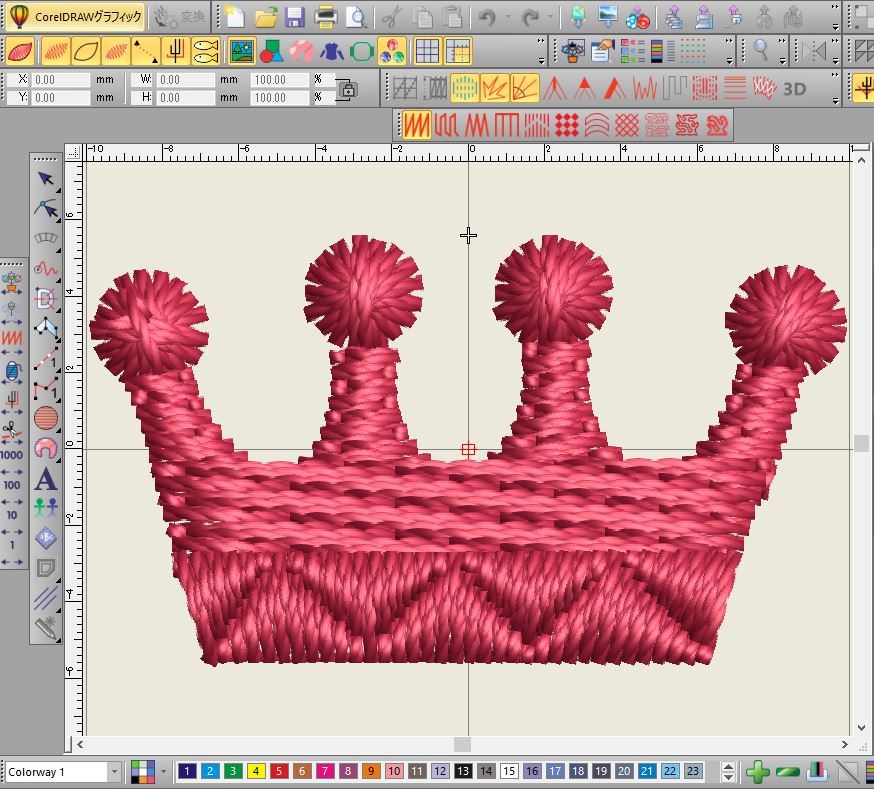Toggle rulers and guides icon
Image resolution: width=874 pixels, height=789 pixels.
[458, 51]
